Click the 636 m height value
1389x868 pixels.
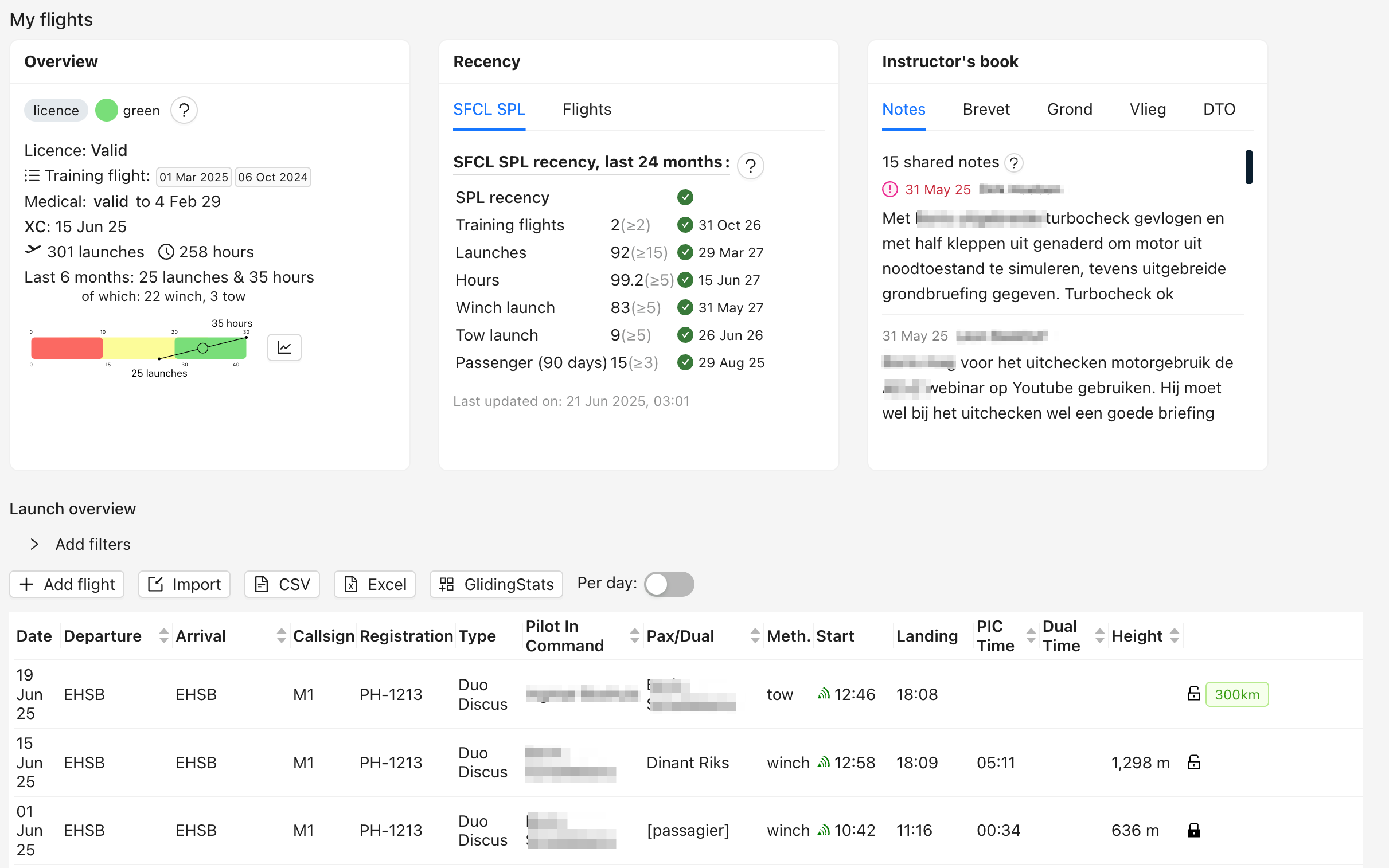[x=1135, y=830]
